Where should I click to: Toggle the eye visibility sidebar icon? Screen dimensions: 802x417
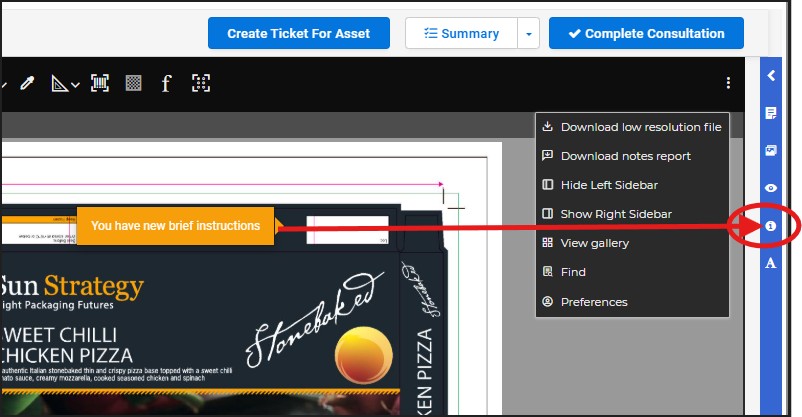771,188
